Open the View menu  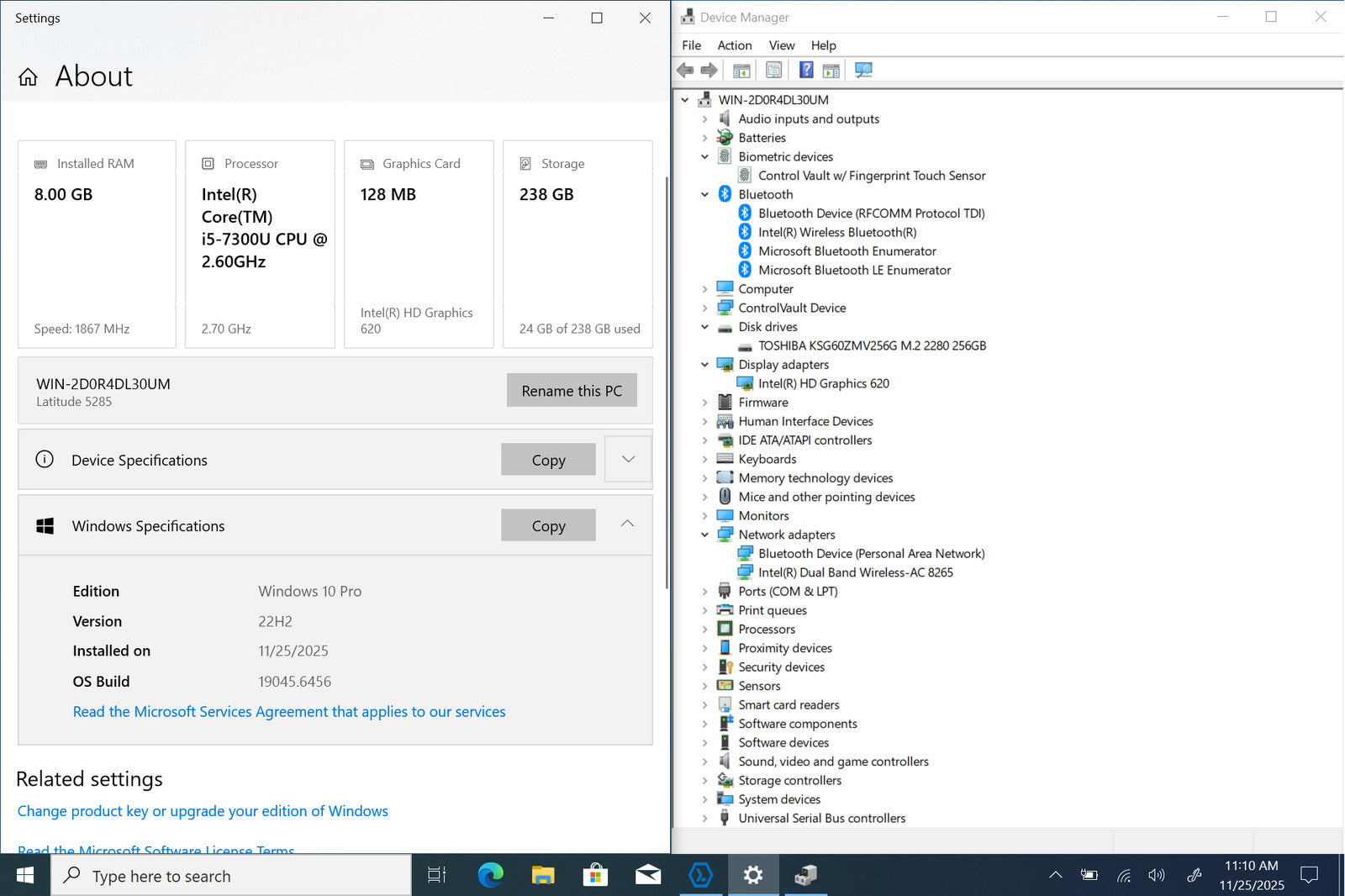coord(781,45)
